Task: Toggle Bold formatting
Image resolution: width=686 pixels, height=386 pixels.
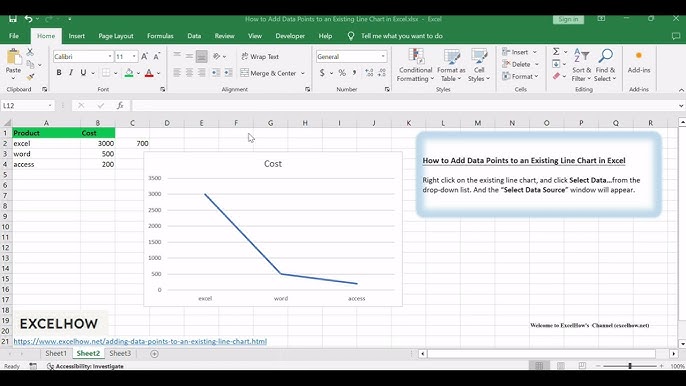Action: click(x=59, y=73)
